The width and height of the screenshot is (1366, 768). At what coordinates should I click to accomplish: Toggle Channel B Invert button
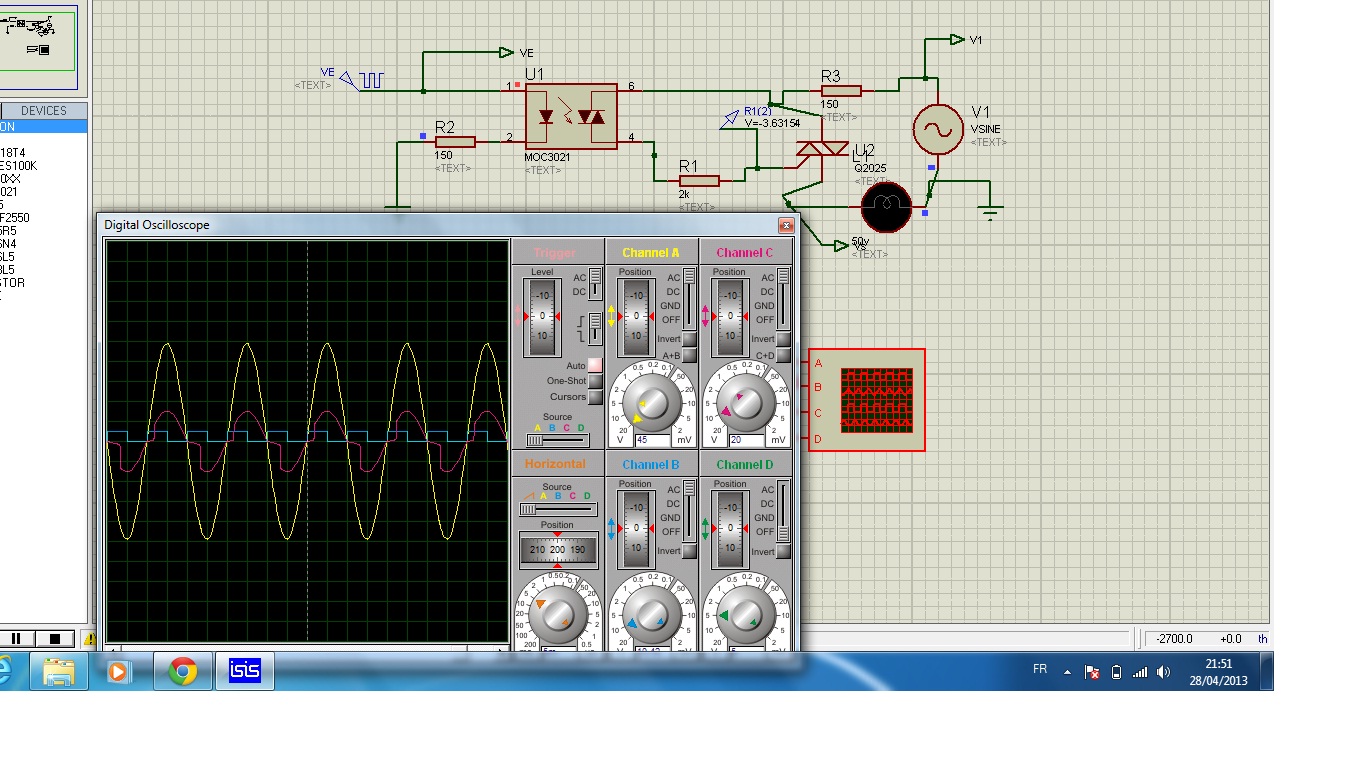point(689,552)
